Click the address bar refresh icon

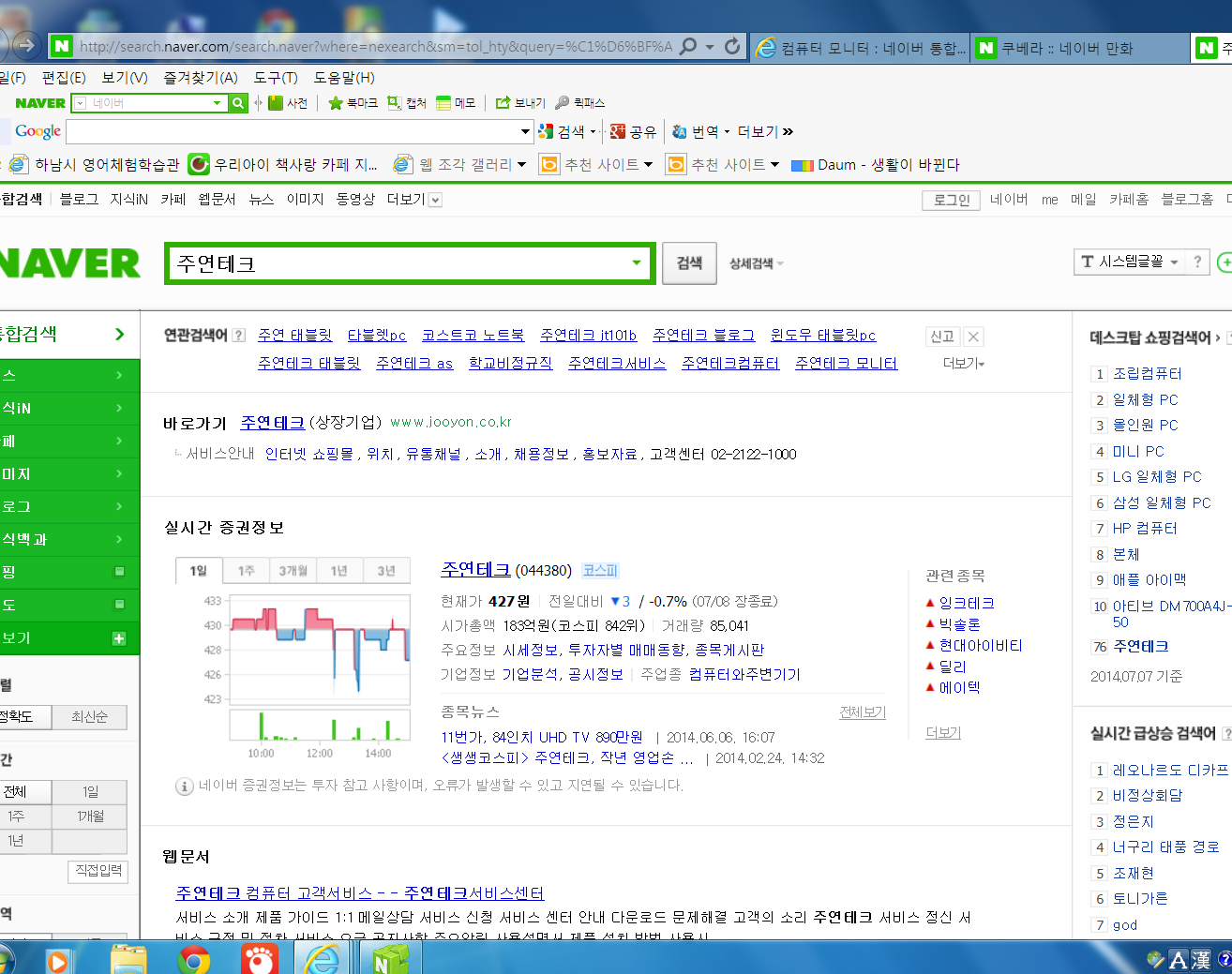tap(732, 46)
